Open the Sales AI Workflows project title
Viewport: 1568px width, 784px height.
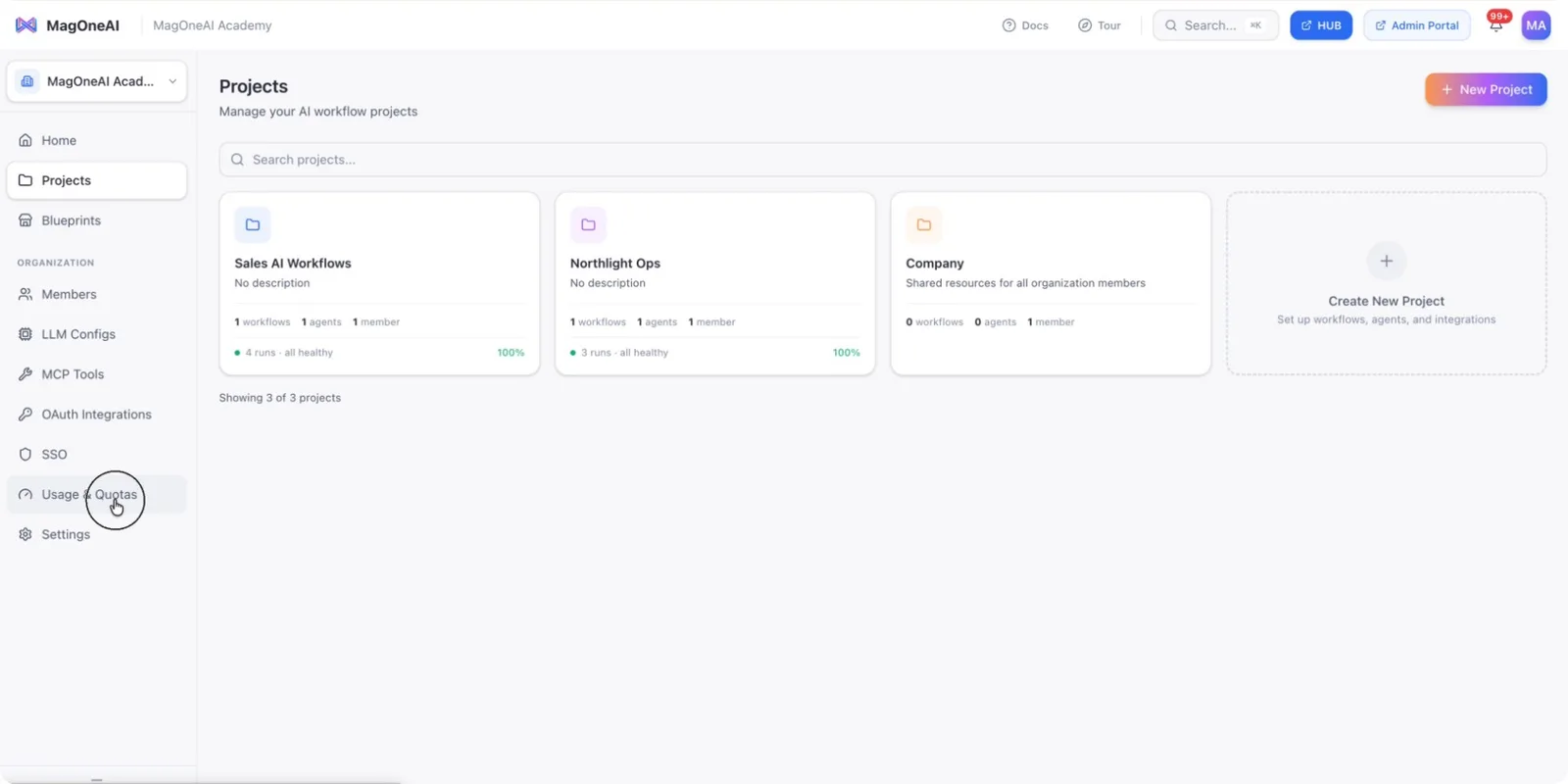[293, 264]
